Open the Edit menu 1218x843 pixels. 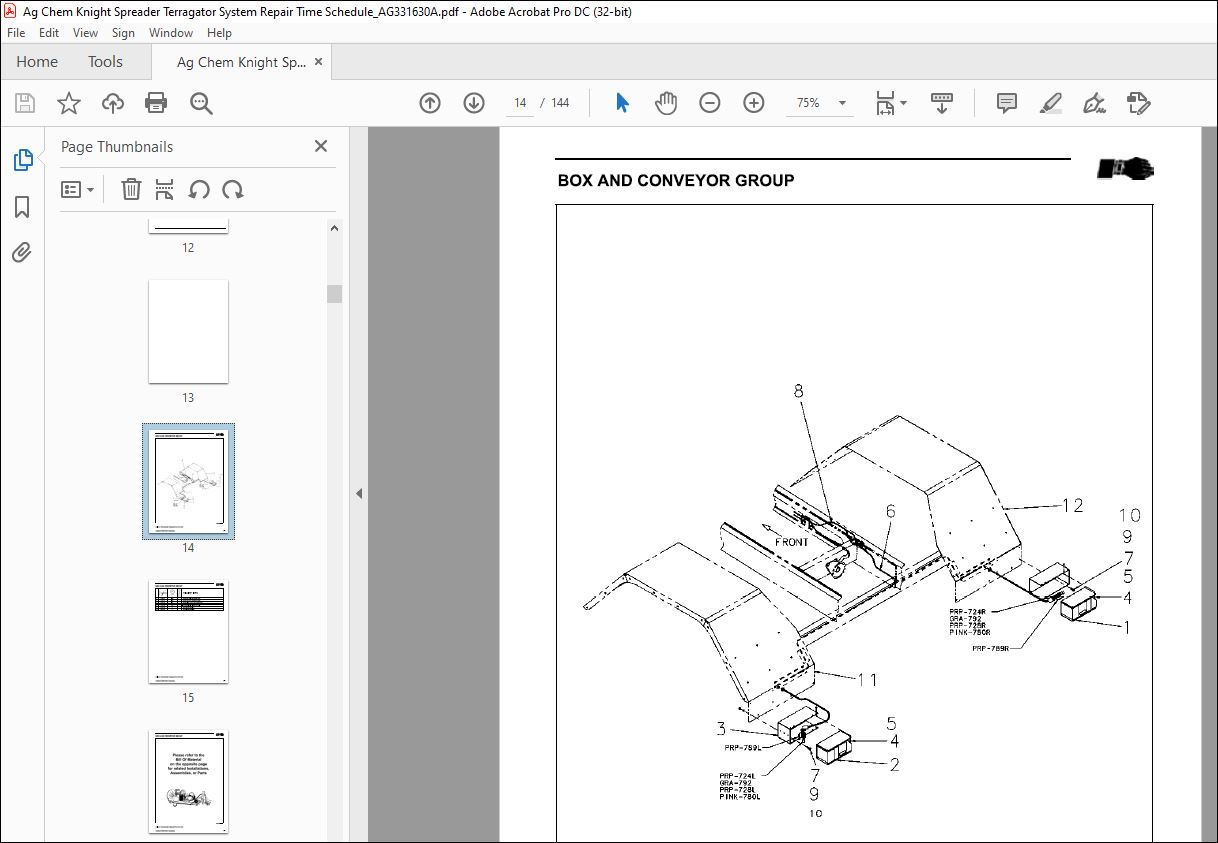point(49,33)
